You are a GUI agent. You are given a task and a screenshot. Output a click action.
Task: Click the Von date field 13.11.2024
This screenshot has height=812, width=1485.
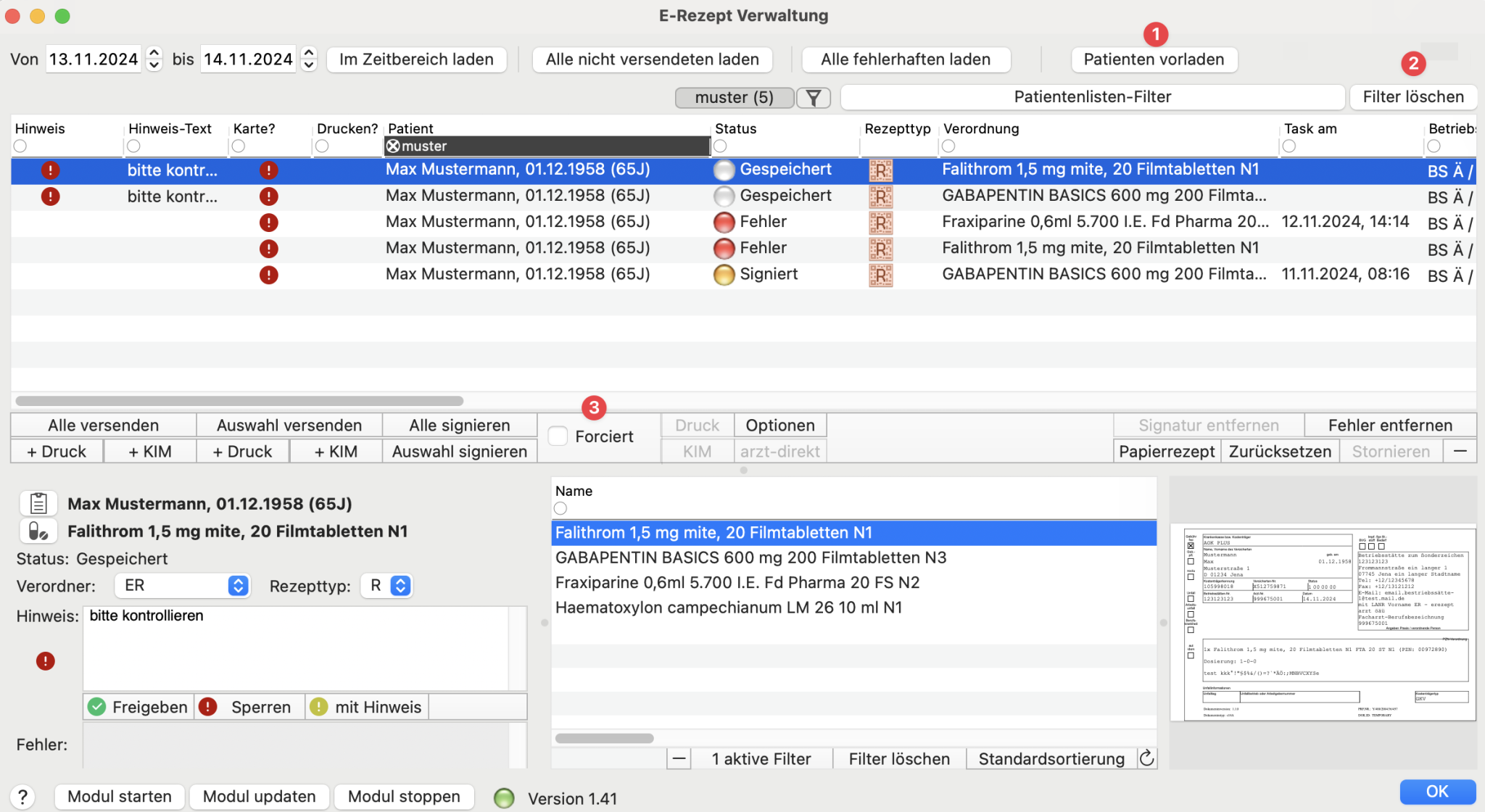coord(94,59)
